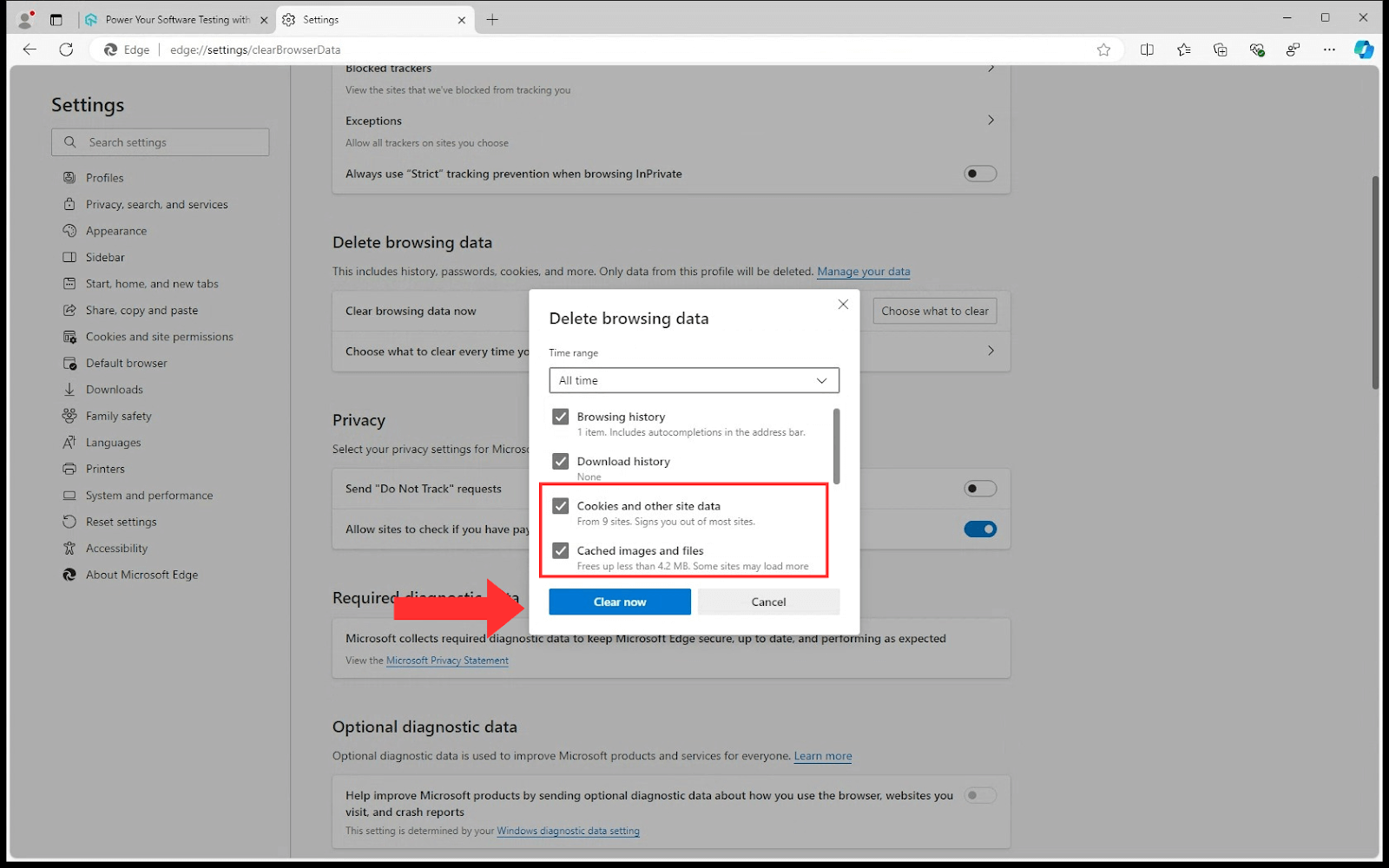Select Cookies and site permissions in sidebar
Screen dimensions: 1389x868
click(x=159, y=336)
